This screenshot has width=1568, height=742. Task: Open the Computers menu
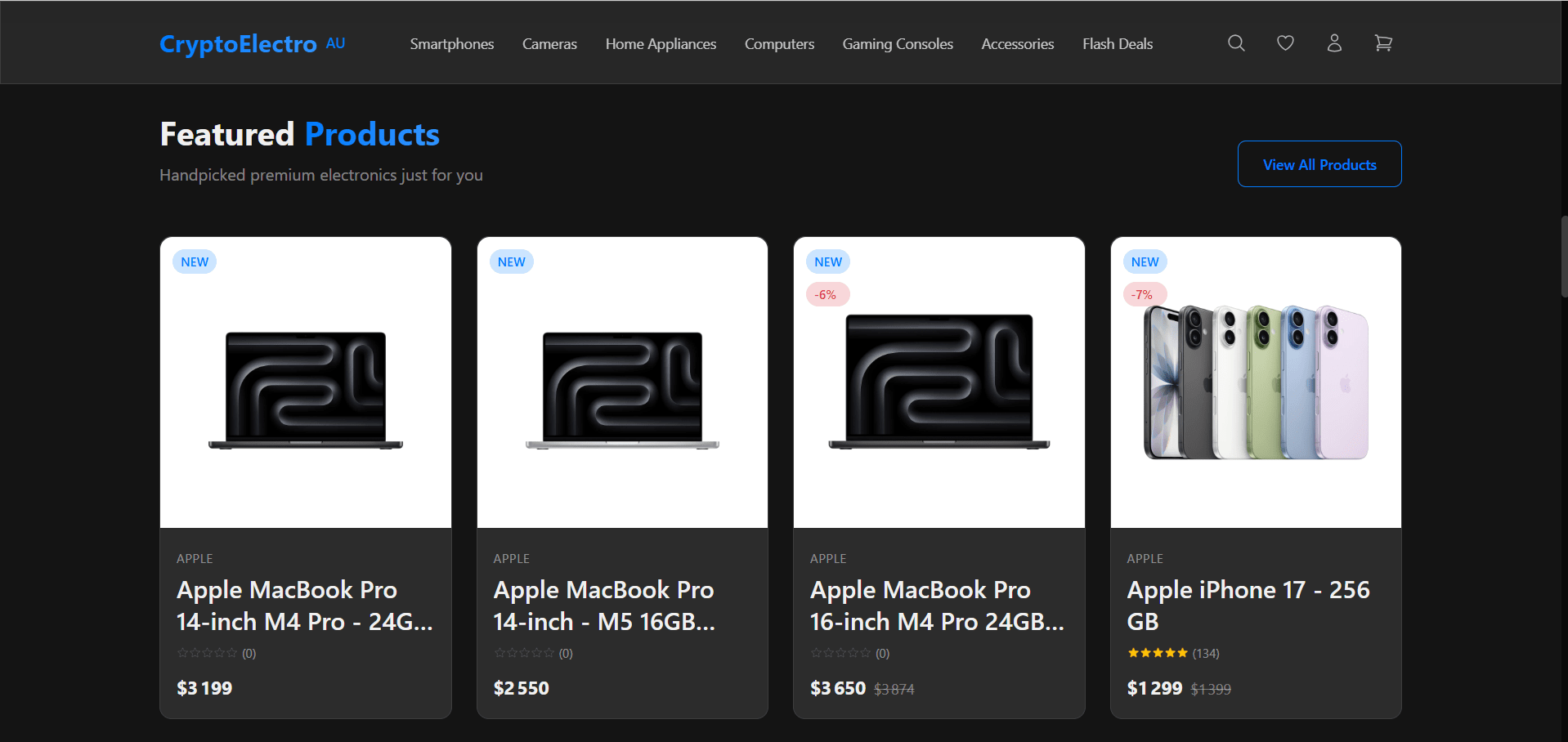(x=779, y=44)
